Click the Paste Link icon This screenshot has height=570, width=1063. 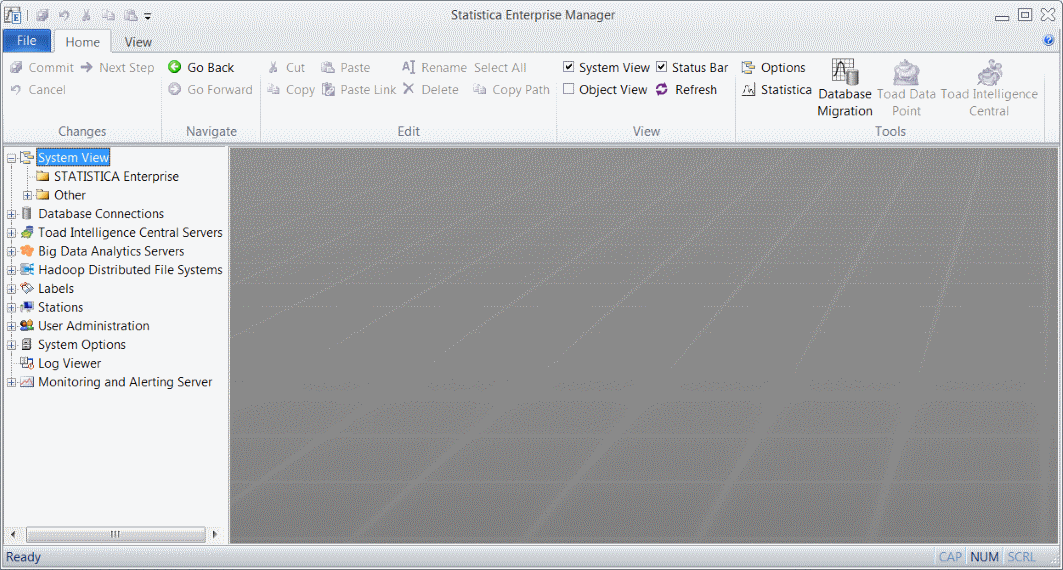pos(328,89)
